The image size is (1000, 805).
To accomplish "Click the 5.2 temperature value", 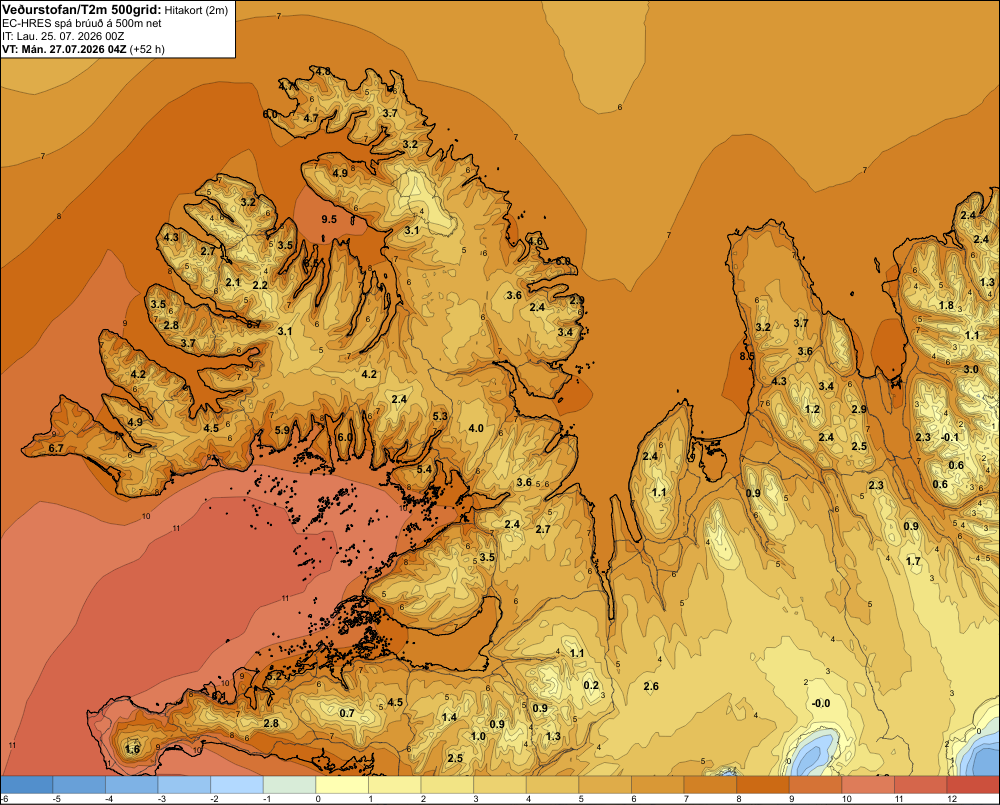I will pyautogui.click(x=274, y=676).
